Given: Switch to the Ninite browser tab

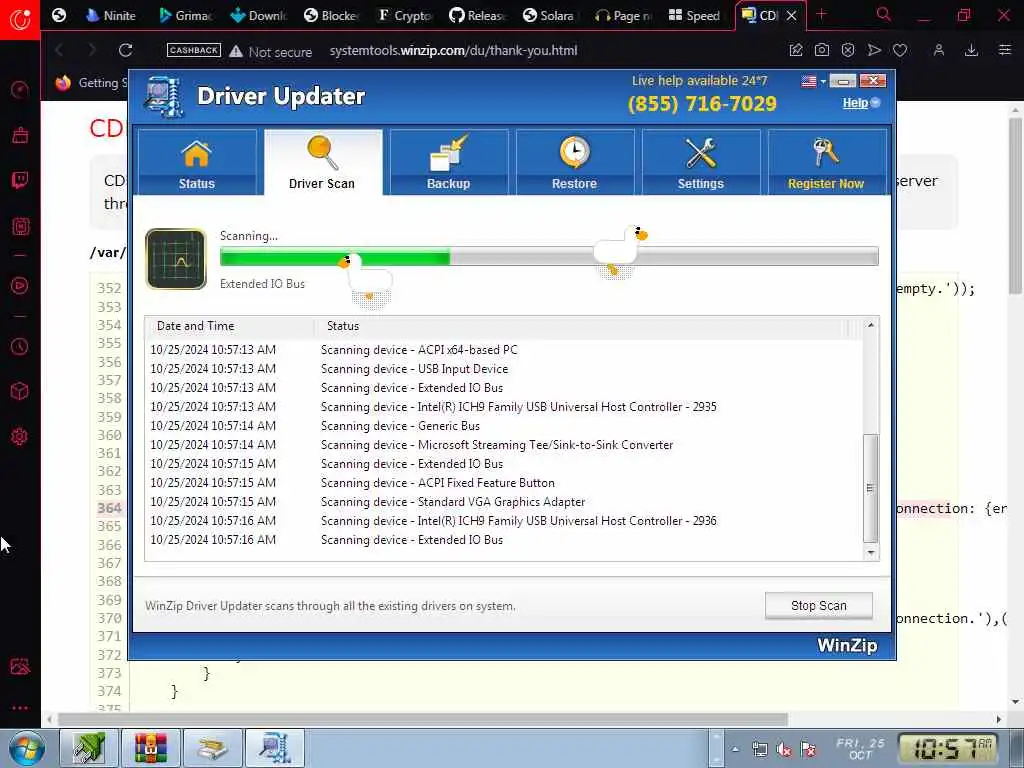Looking at the screenshot, I should [x=111, y=15].
